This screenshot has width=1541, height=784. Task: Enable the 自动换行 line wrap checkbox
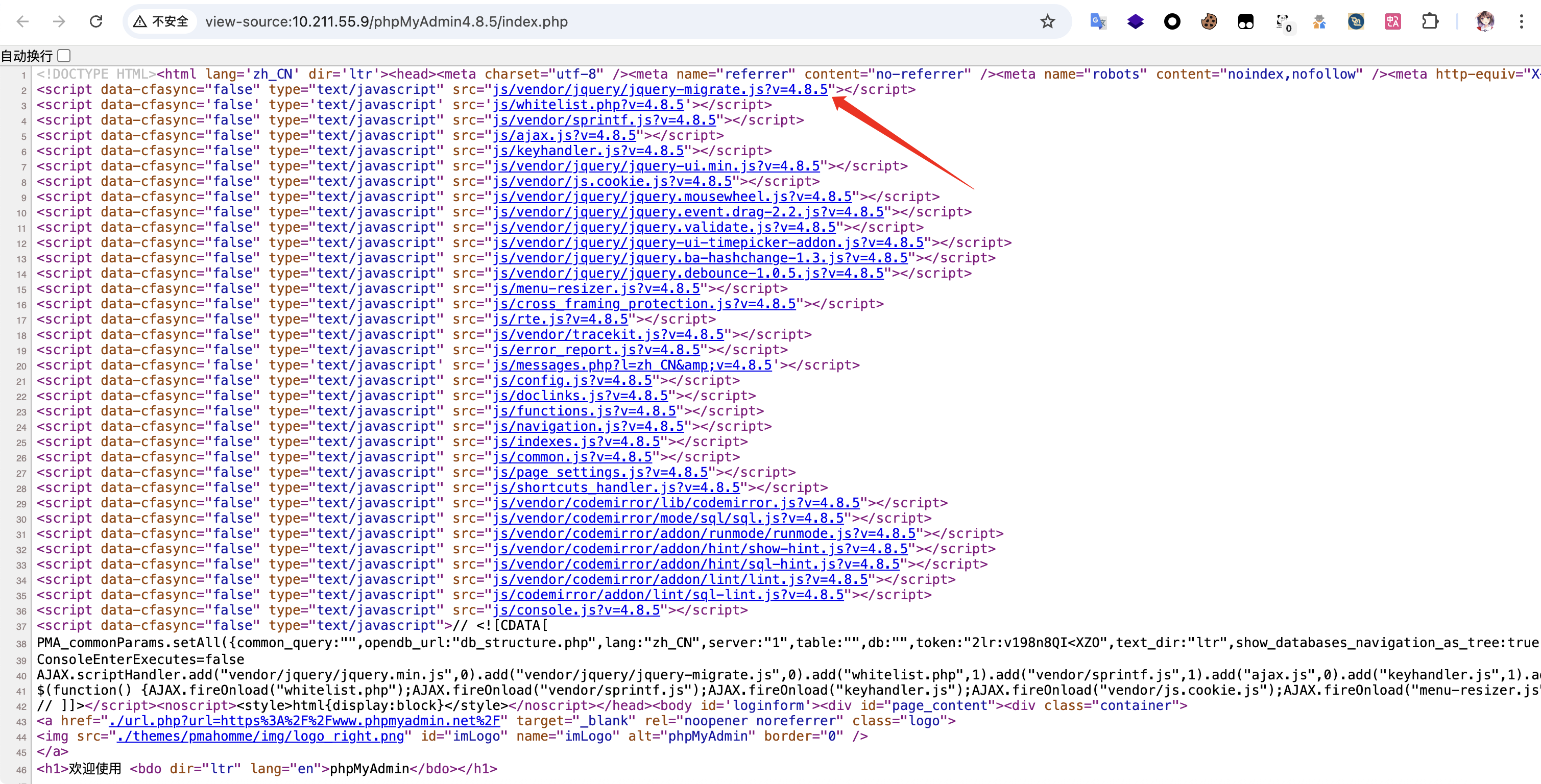coord(65,56)
